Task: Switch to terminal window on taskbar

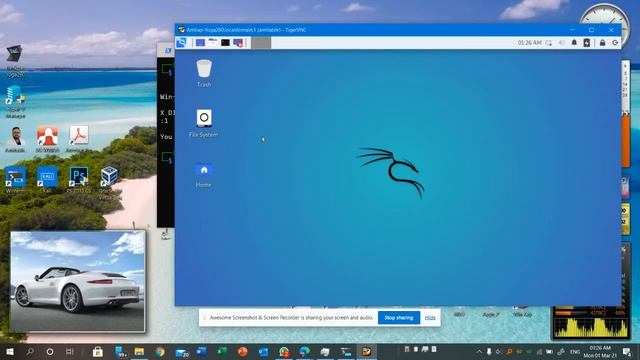Action: click(x=346, y=351)
